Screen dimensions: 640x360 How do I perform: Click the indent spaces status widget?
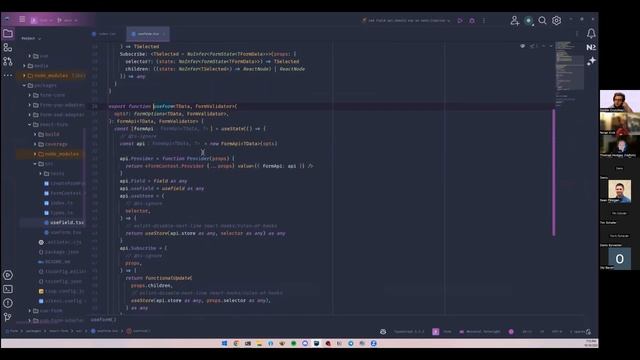coord(577,331)
